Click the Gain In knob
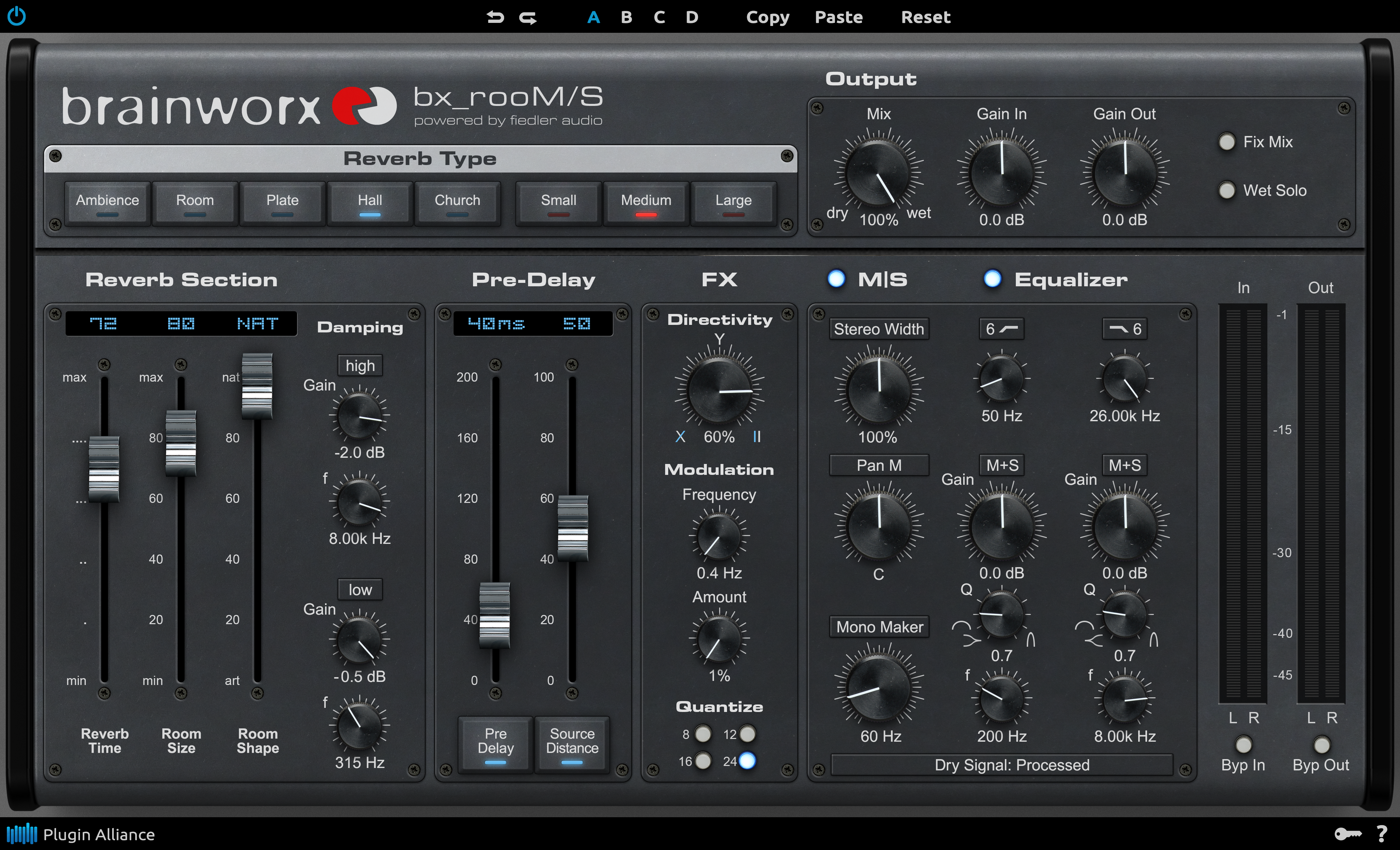This screenshot has width=1400, height=850. tap(1002, 173)
